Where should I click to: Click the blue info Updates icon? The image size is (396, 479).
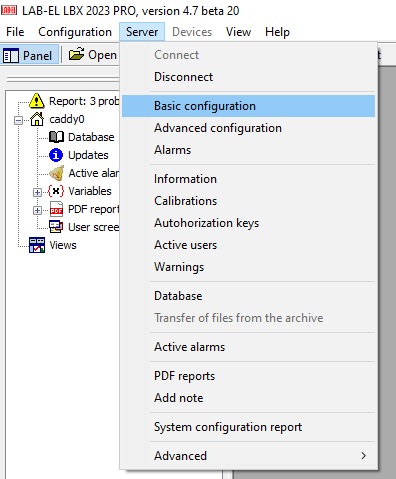56,155
